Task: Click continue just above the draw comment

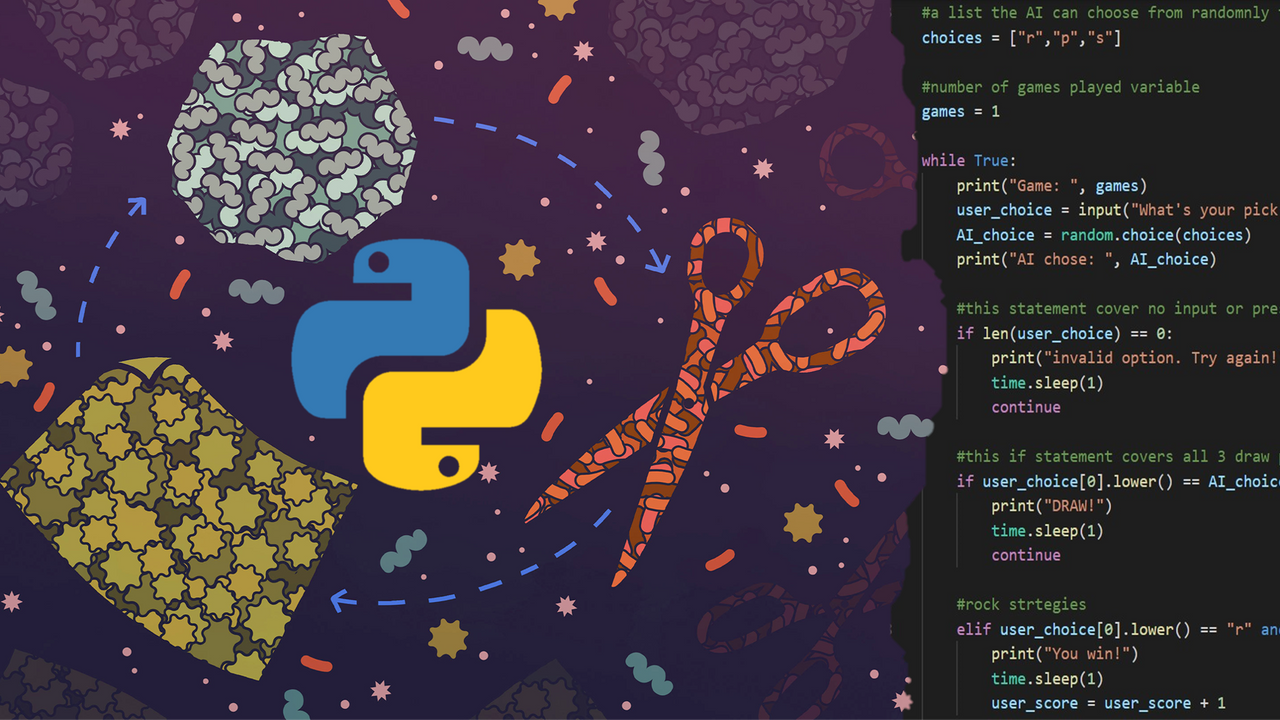Action: [1026, 407]
